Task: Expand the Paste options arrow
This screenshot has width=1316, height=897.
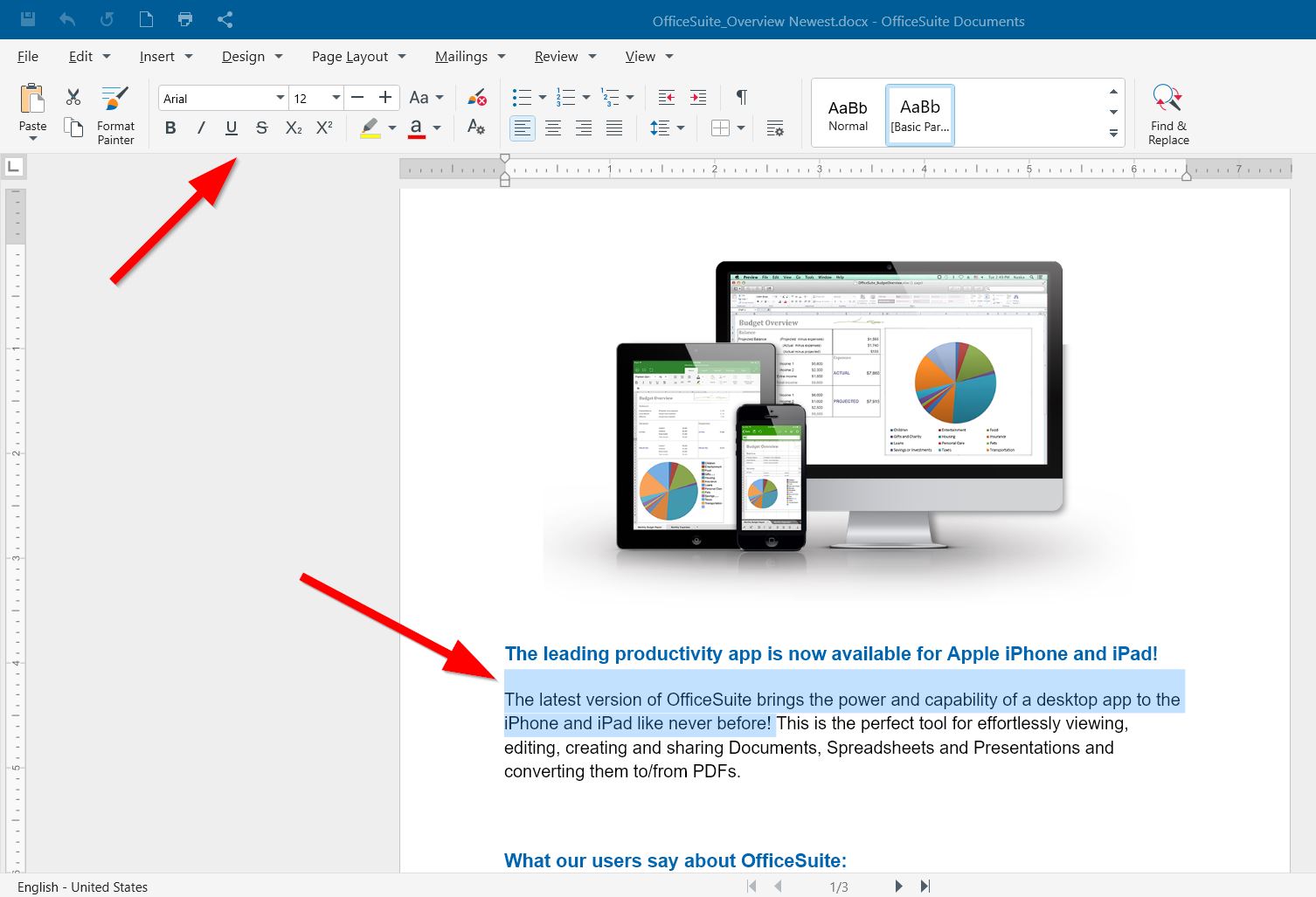Action: pos(33,139)
